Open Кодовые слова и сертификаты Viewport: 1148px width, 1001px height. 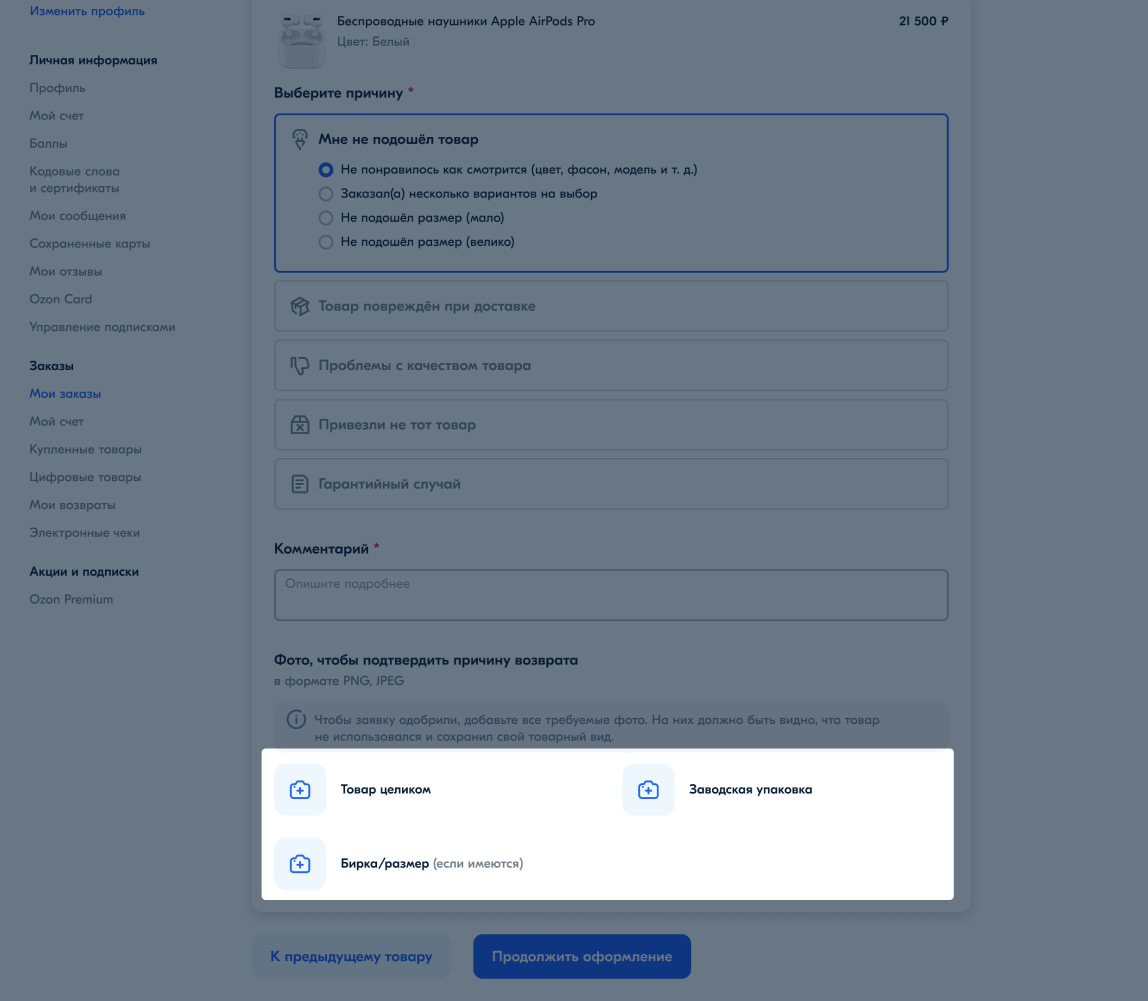pos(75,179)
